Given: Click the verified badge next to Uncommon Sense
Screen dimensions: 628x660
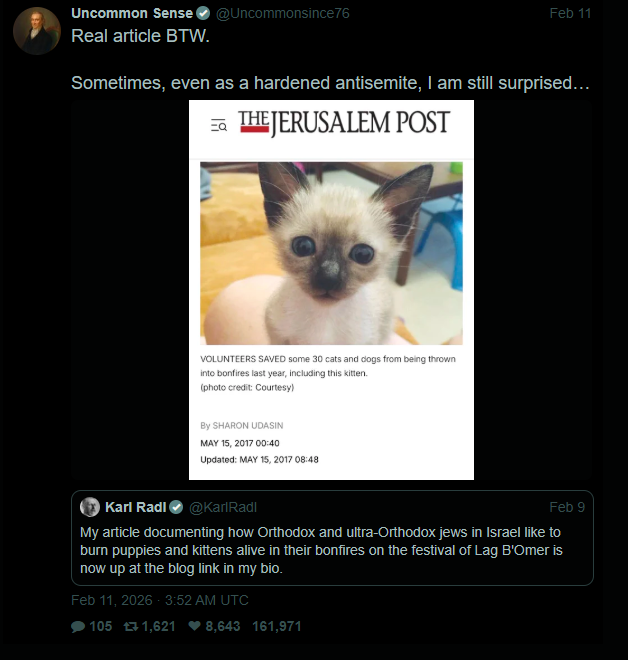Looking at the screenshot, I should click(x=203, y=14).
